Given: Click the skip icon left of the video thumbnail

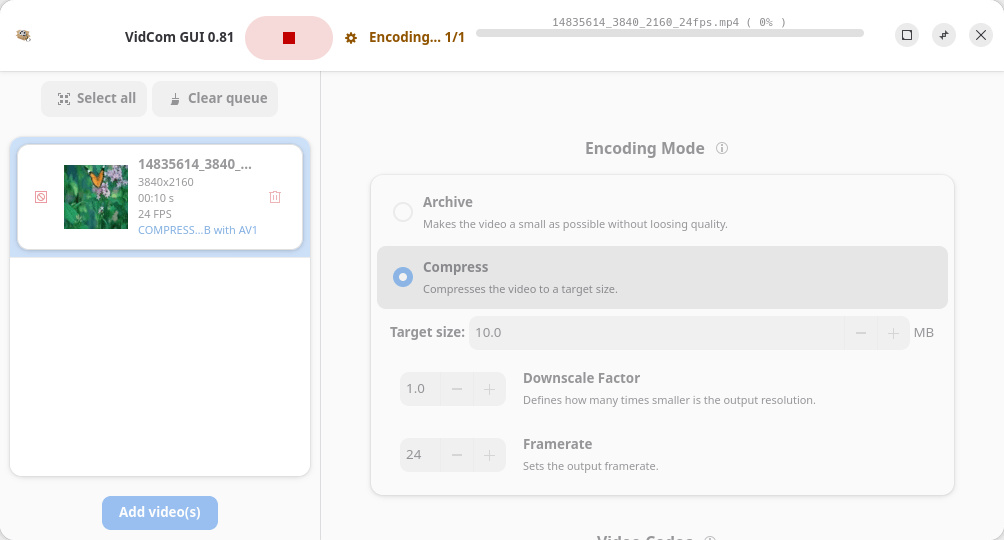Looking at the screenshot, I should tap(41, 197).
